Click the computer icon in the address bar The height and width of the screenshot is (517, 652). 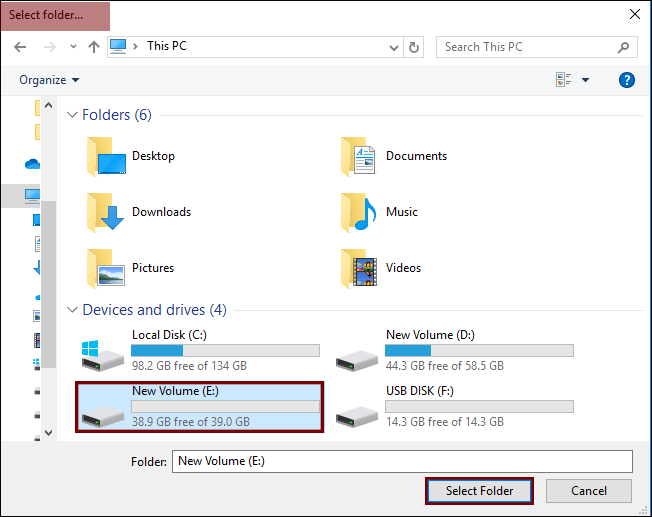[118, 47]
